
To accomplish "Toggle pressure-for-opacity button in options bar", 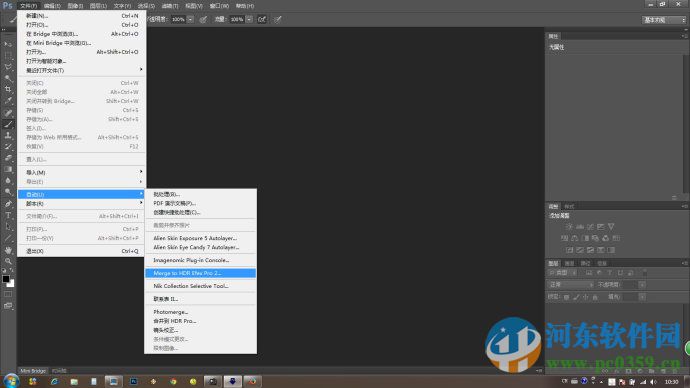I will [203, 19].
